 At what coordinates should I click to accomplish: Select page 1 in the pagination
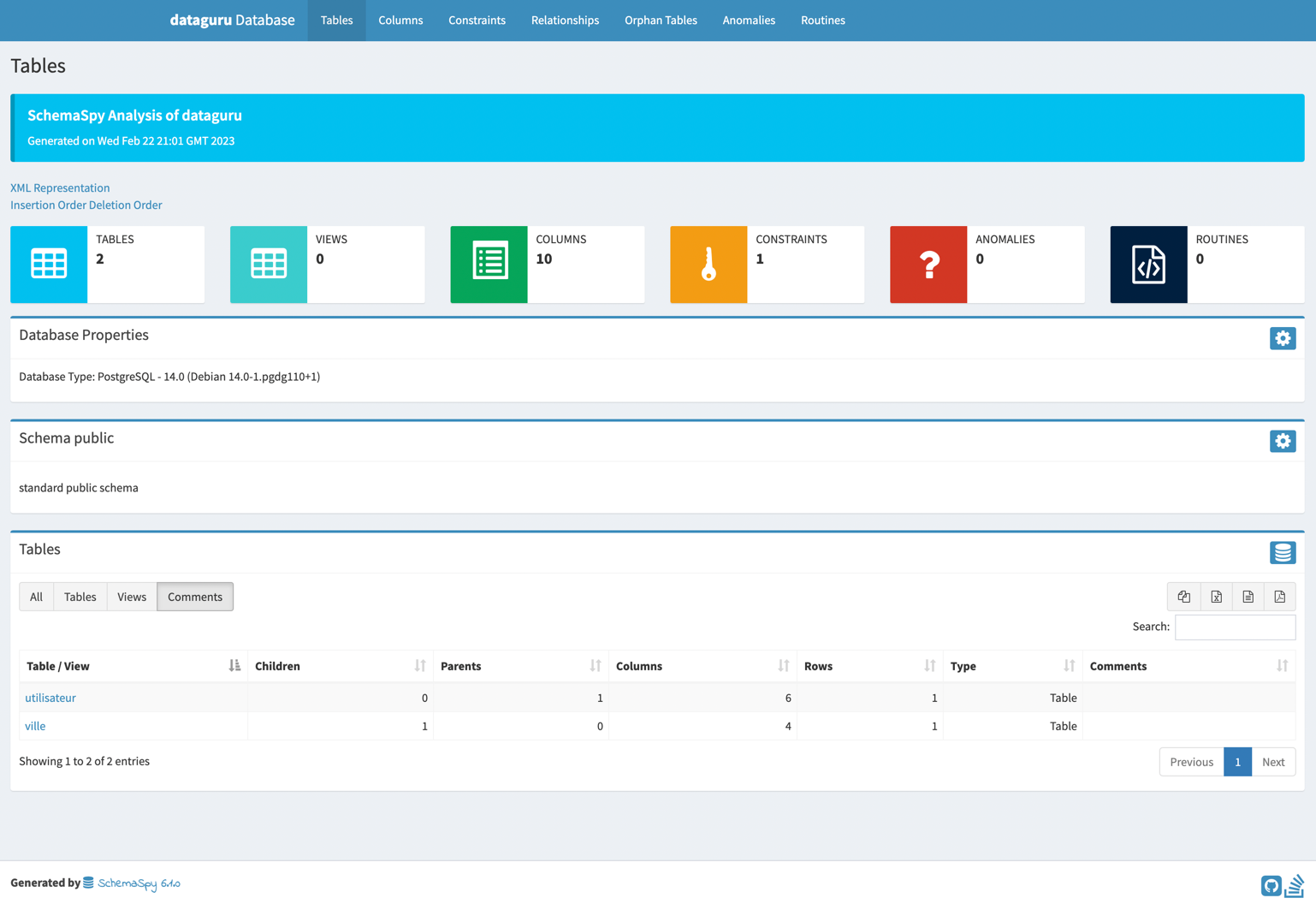click(1237, 762)
